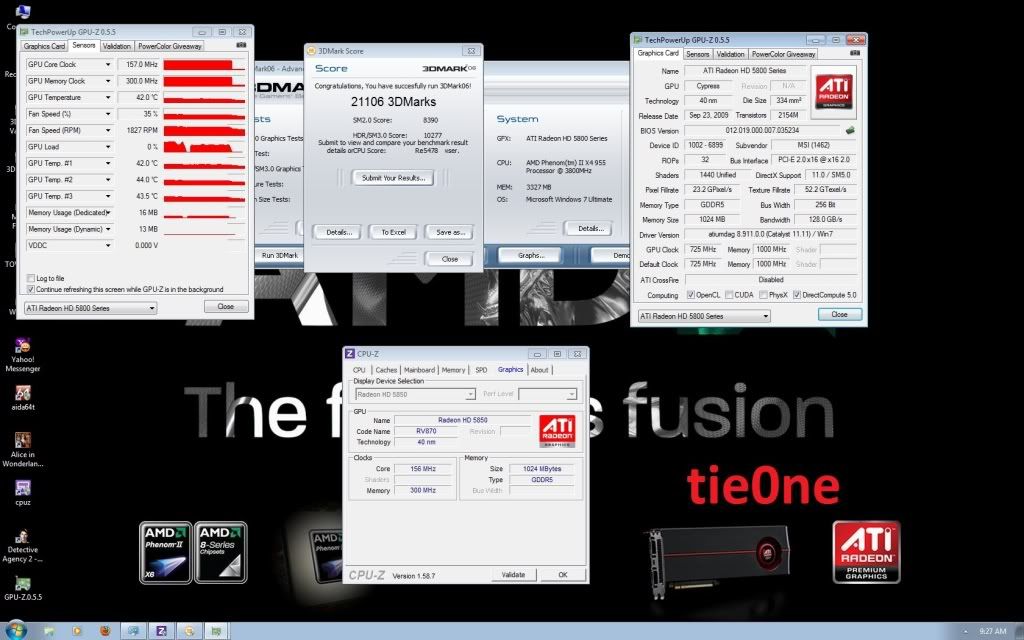The height and width of the screenshot is (640, 1024).
Task: Open the GPU Temperature sensor dropdown
Action: 108,97
